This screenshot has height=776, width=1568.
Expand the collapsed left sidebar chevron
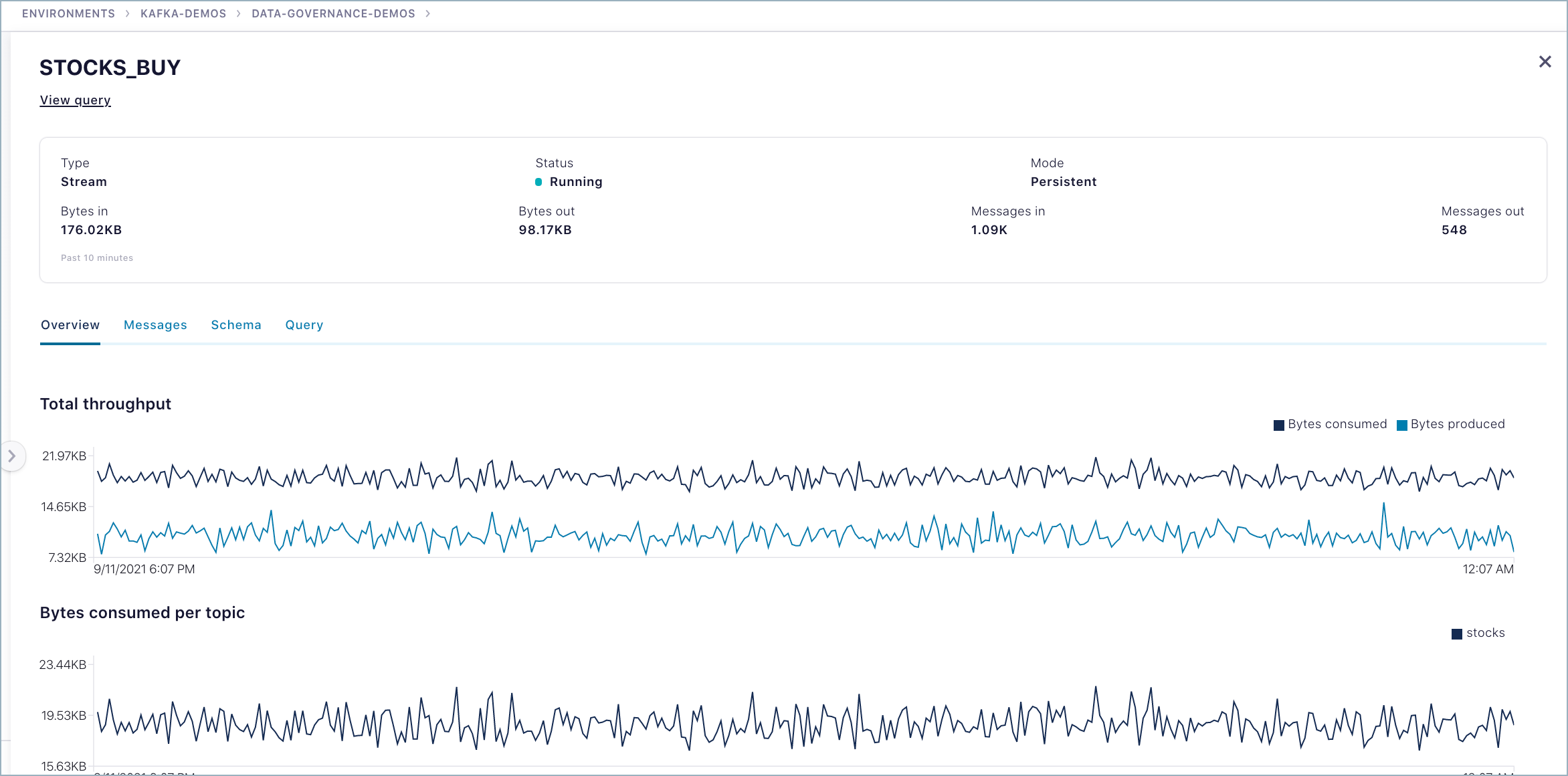point(12,456)
